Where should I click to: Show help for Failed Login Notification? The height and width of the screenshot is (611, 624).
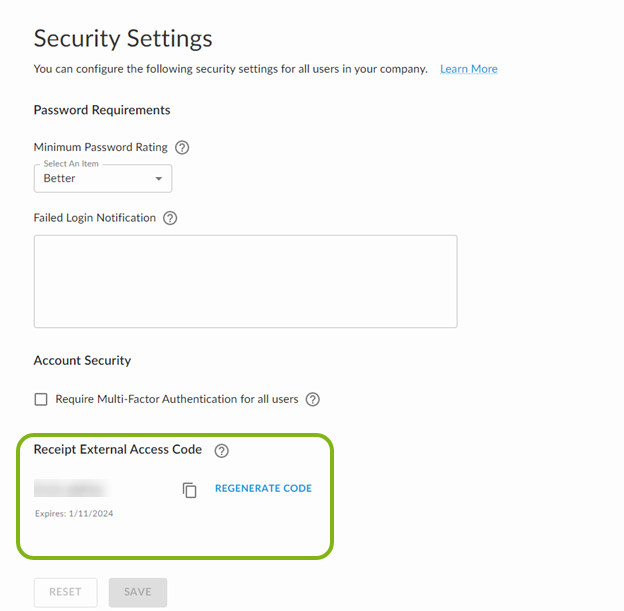point(170,218)
